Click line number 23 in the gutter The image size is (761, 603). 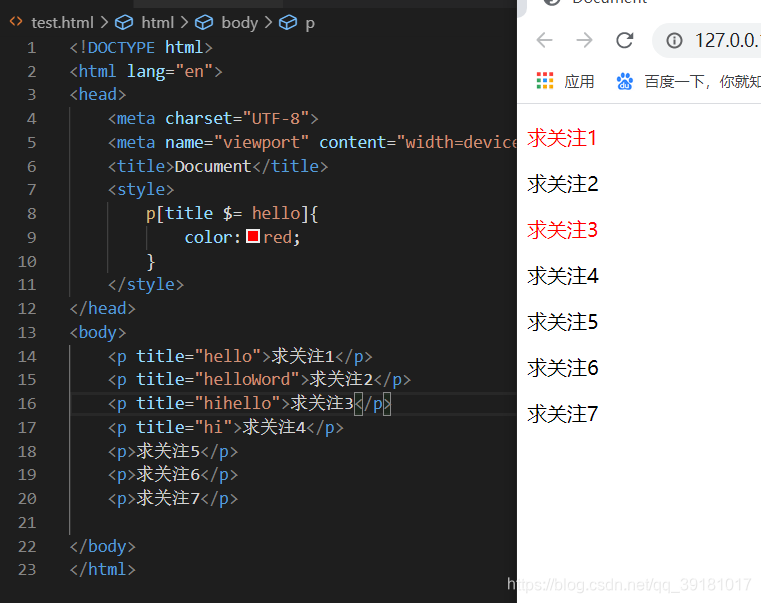[27, 570]
